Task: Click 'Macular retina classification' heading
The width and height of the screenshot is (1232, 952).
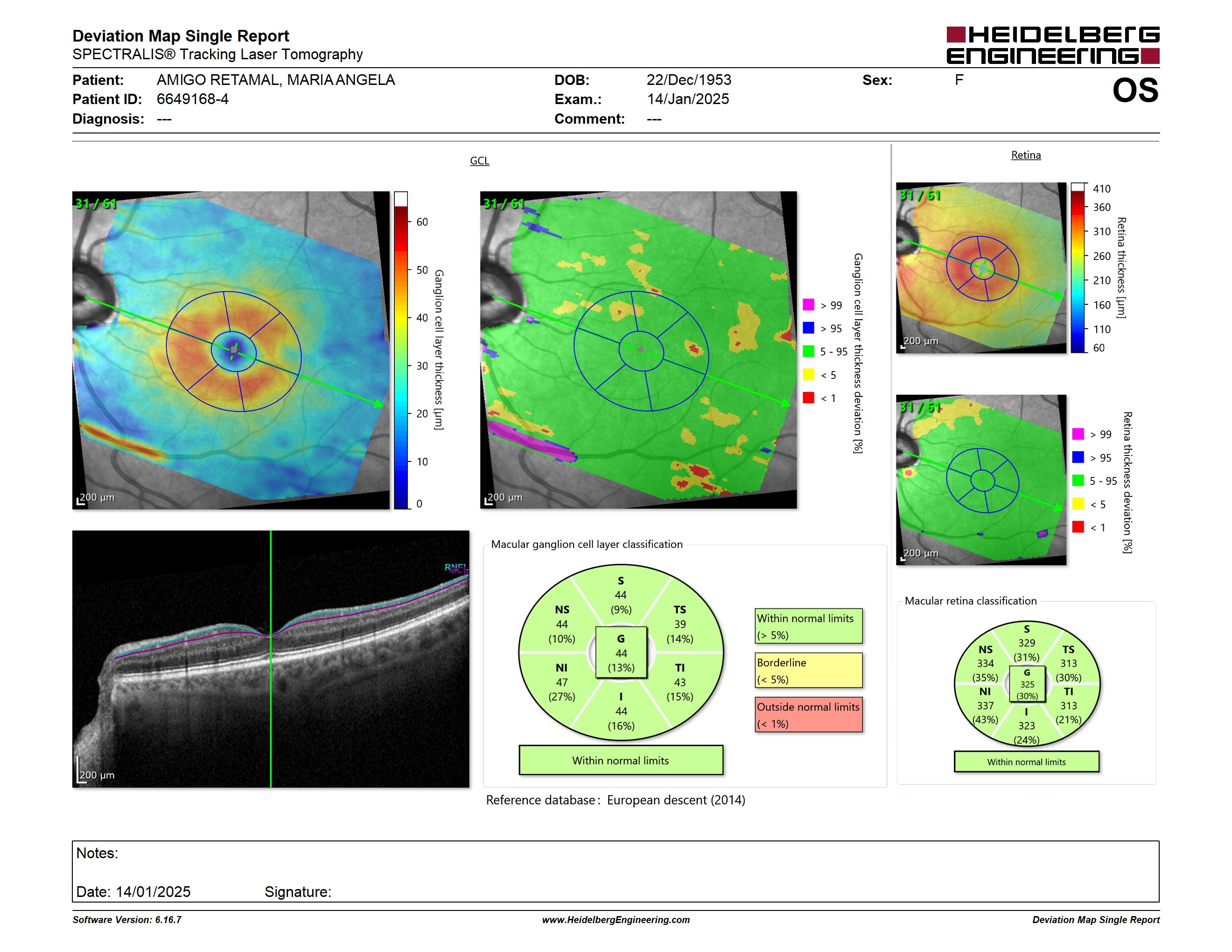Action: click(x=970, y=601)
